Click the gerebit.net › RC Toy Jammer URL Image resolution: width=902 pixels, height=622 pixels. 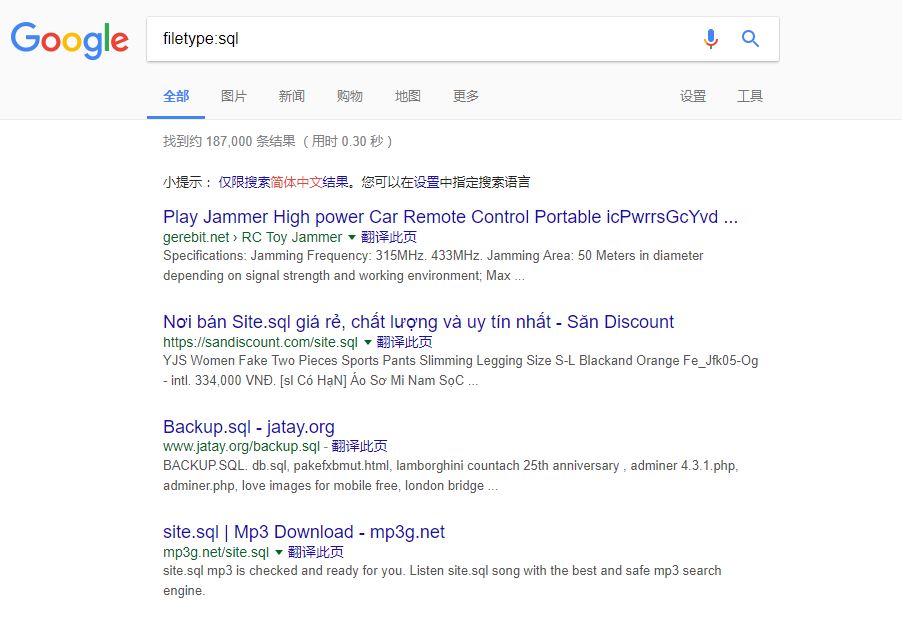(253, 237)
